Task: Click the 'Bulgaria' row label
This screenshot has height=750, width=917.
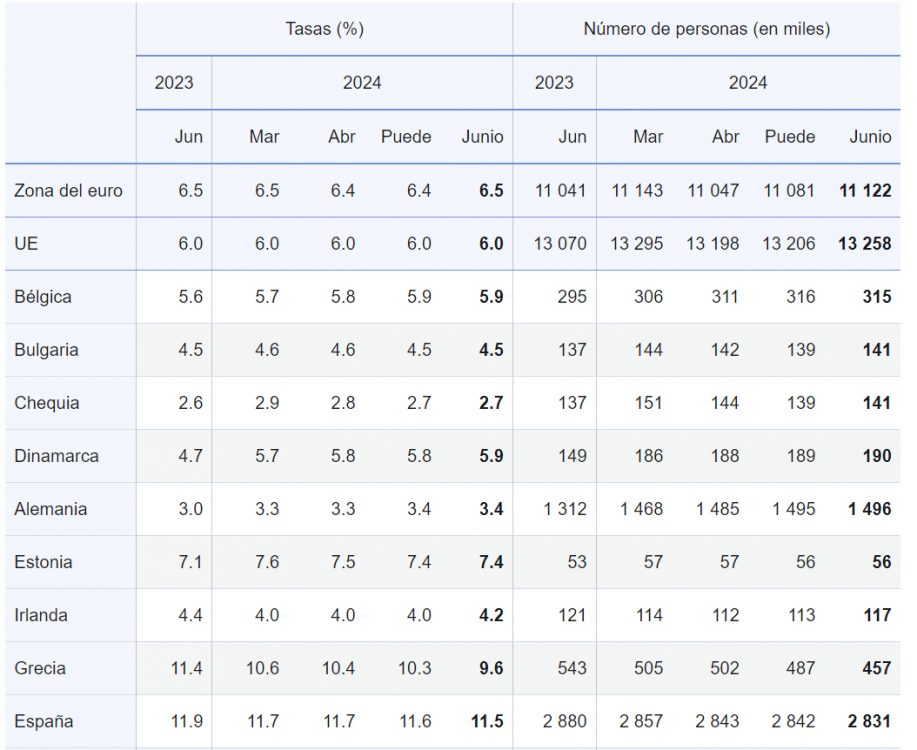Action: pyautogui.click(x=47, y=350)
